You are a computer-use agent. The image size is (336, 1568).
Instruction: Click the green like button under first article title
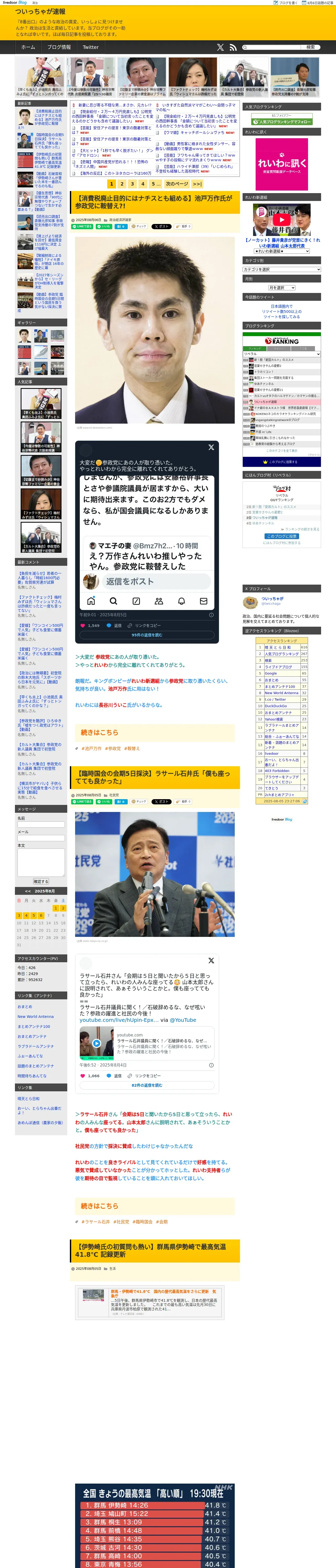(x=104, y=226)
